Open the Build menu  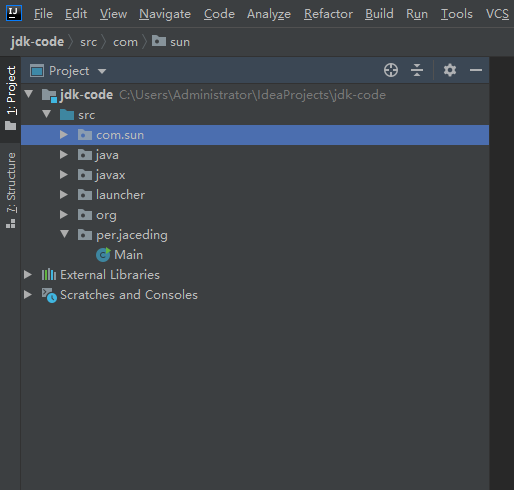(379, 14)
